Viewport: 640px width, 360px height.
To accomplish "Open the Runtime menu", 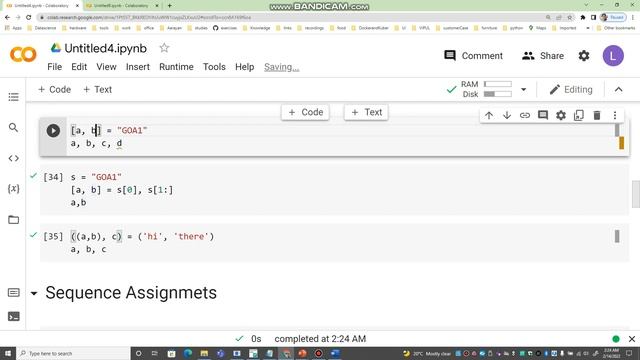I will coord(176,67).
